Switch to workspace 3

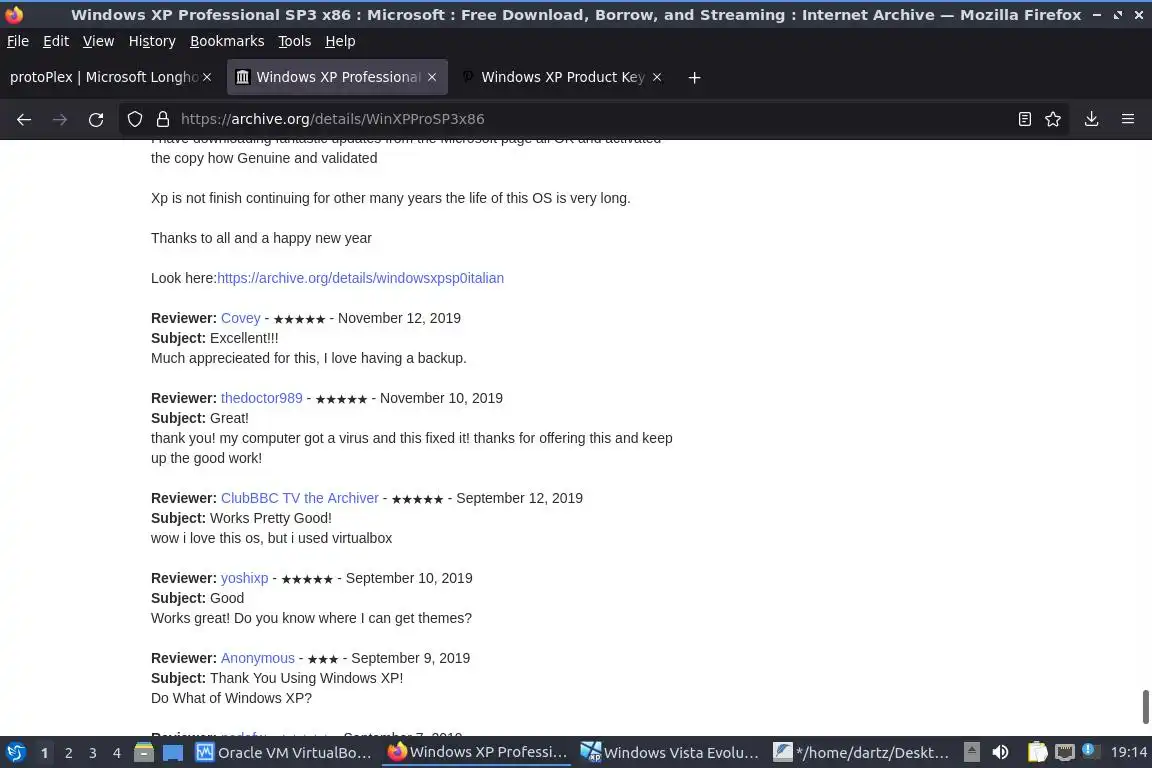click(93, 753)
